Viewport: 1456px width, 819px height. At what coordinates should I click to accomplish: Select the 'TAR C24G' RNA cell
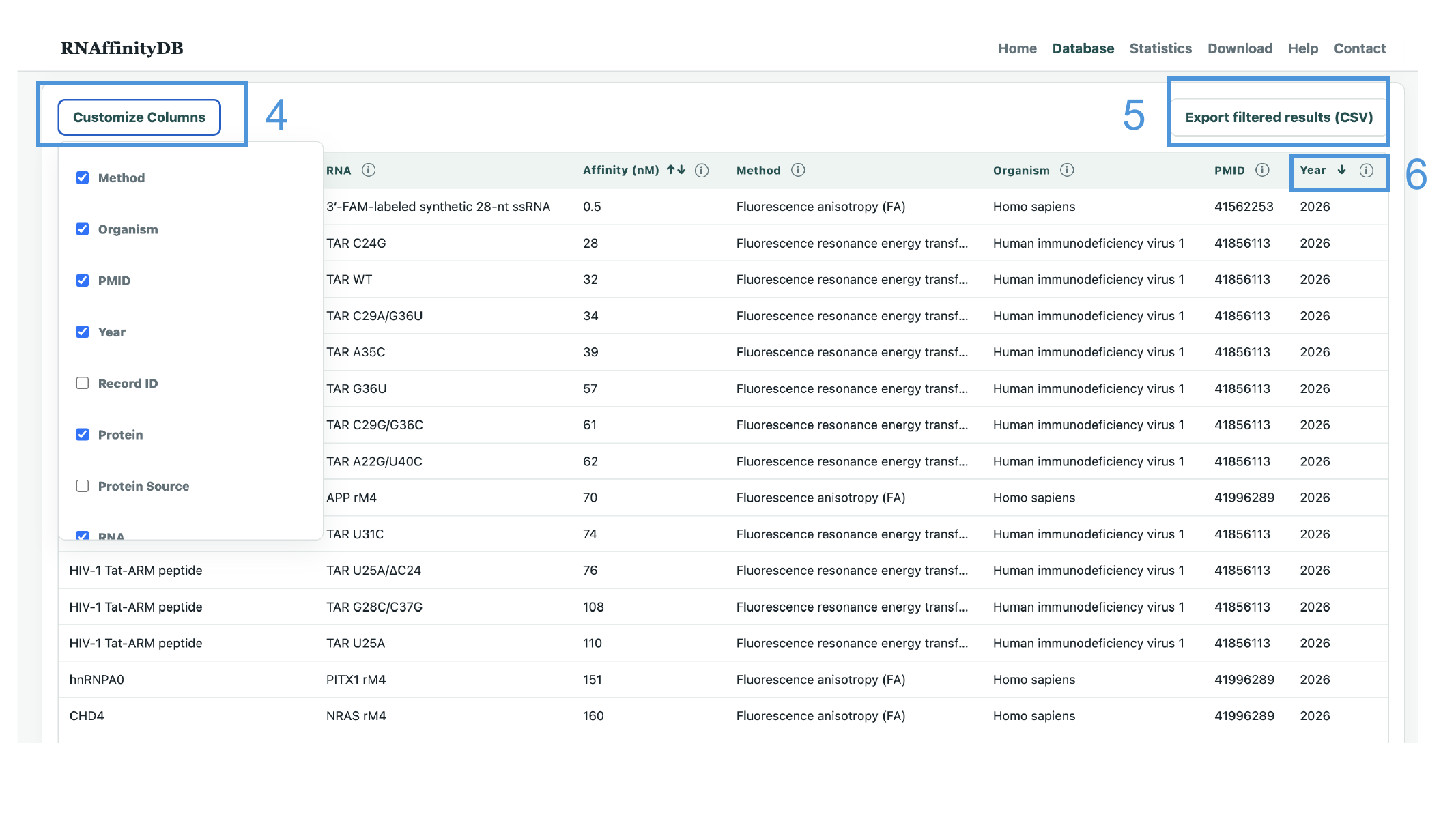[356, 243]
